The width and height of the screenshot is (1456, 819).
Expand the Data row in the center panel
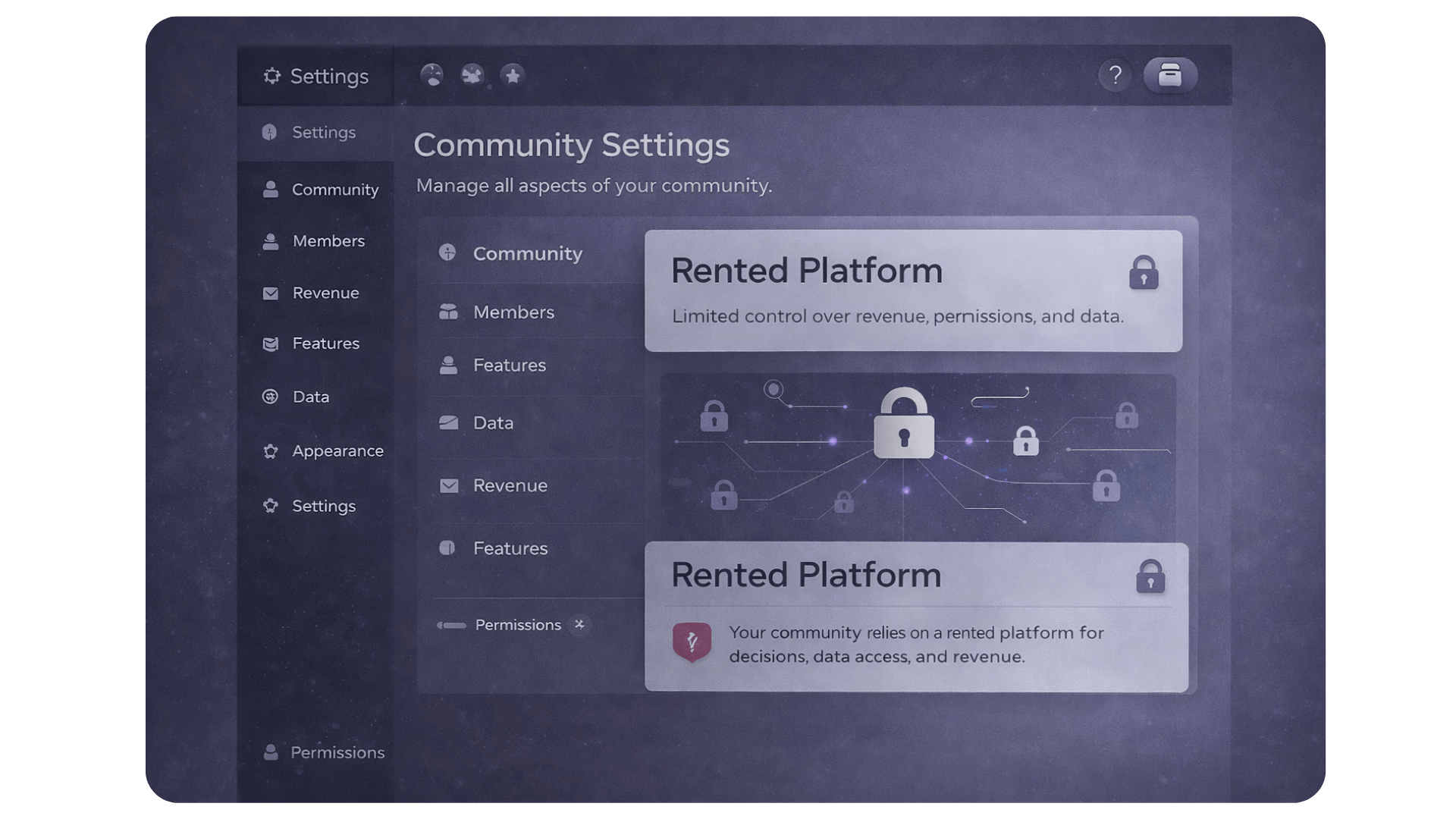pyautogui.click(x=493, y=422)
